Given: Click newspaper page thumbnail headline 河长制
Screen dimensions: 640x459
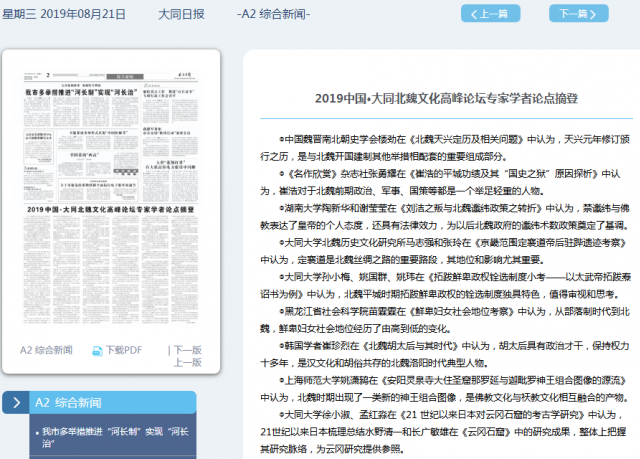Looking at the screenshot, I should coord(81,93).
